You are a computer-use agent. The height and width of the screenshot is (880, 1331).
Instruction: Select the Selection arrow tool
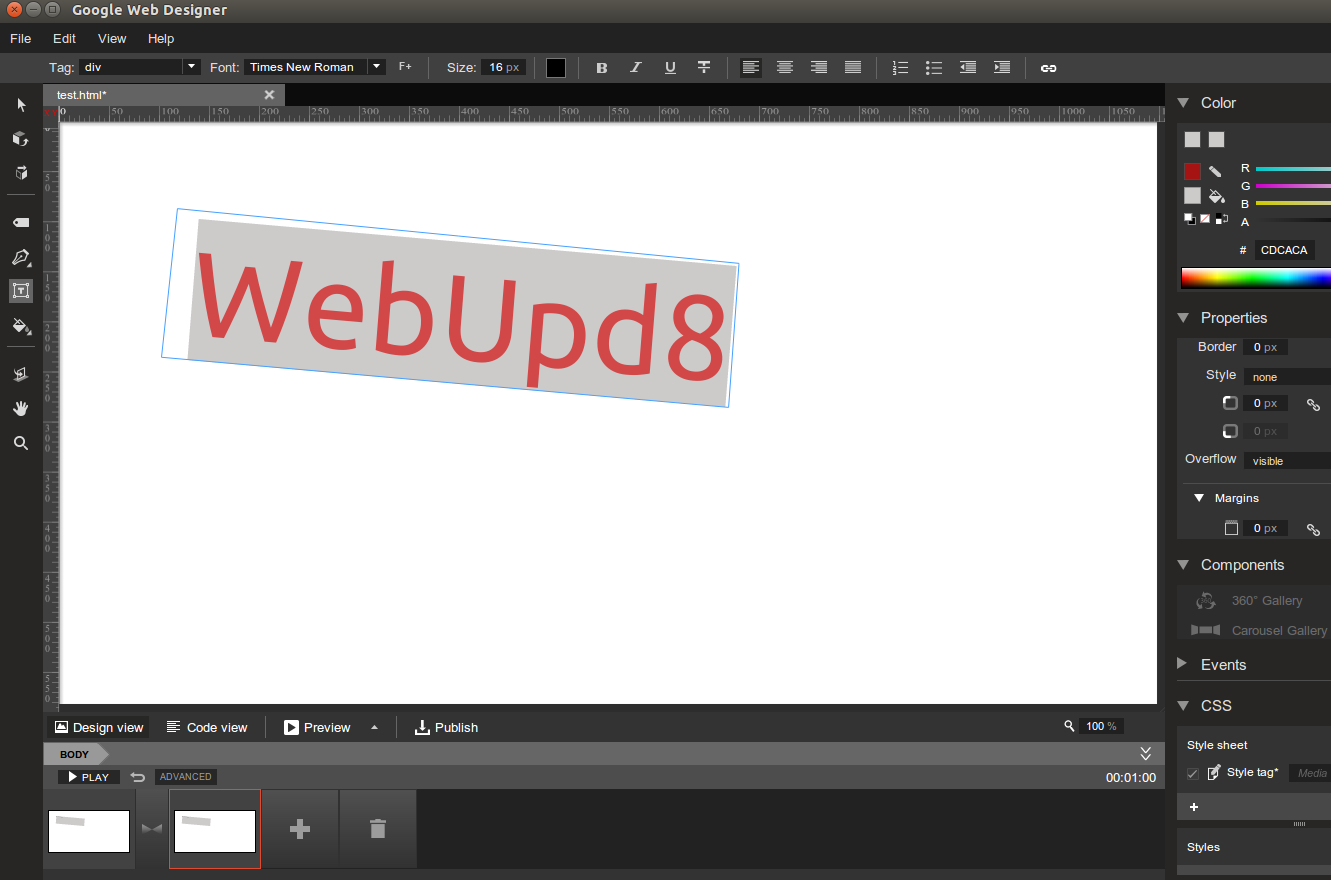[21, 105]
